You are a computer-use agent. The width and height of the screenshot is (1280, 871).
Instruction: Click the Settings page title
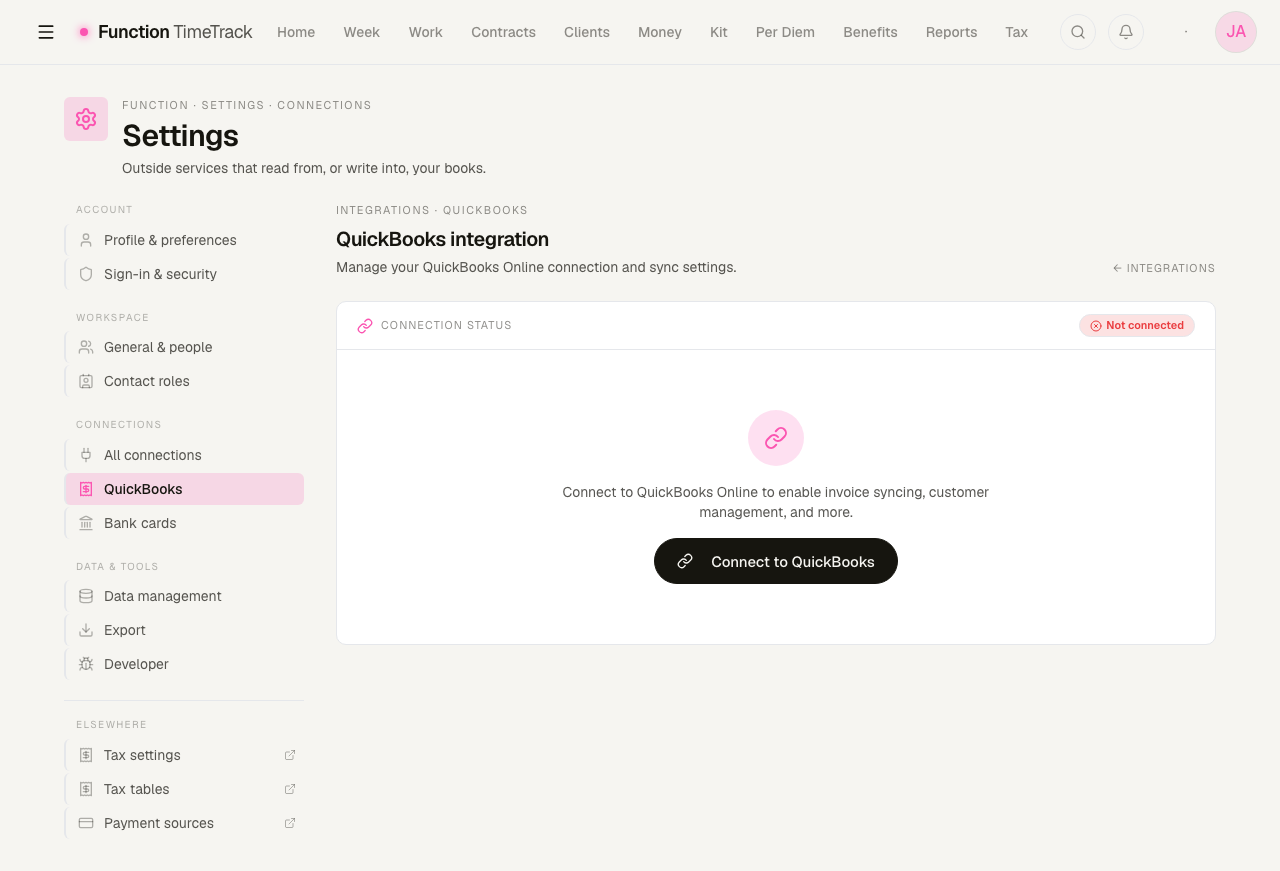[180, 135]
